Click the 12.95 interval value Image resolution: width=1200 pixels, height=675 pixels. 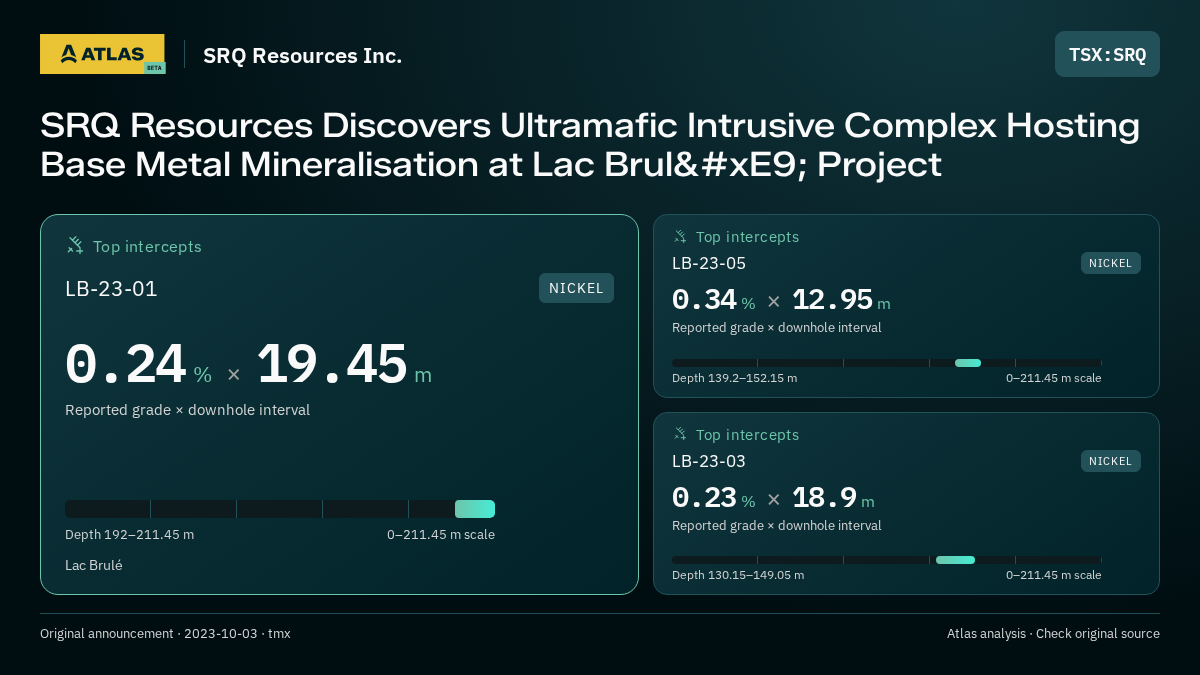click(832, 300)
